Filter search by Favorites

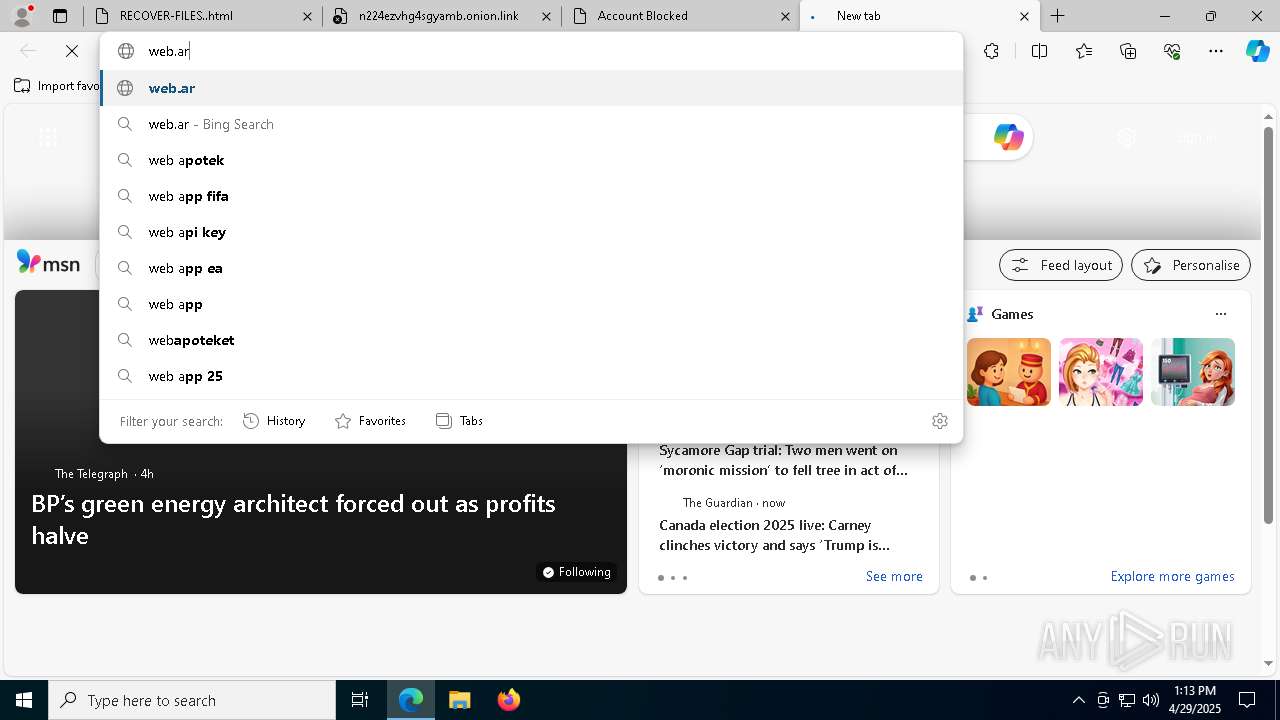click(370, 421)
